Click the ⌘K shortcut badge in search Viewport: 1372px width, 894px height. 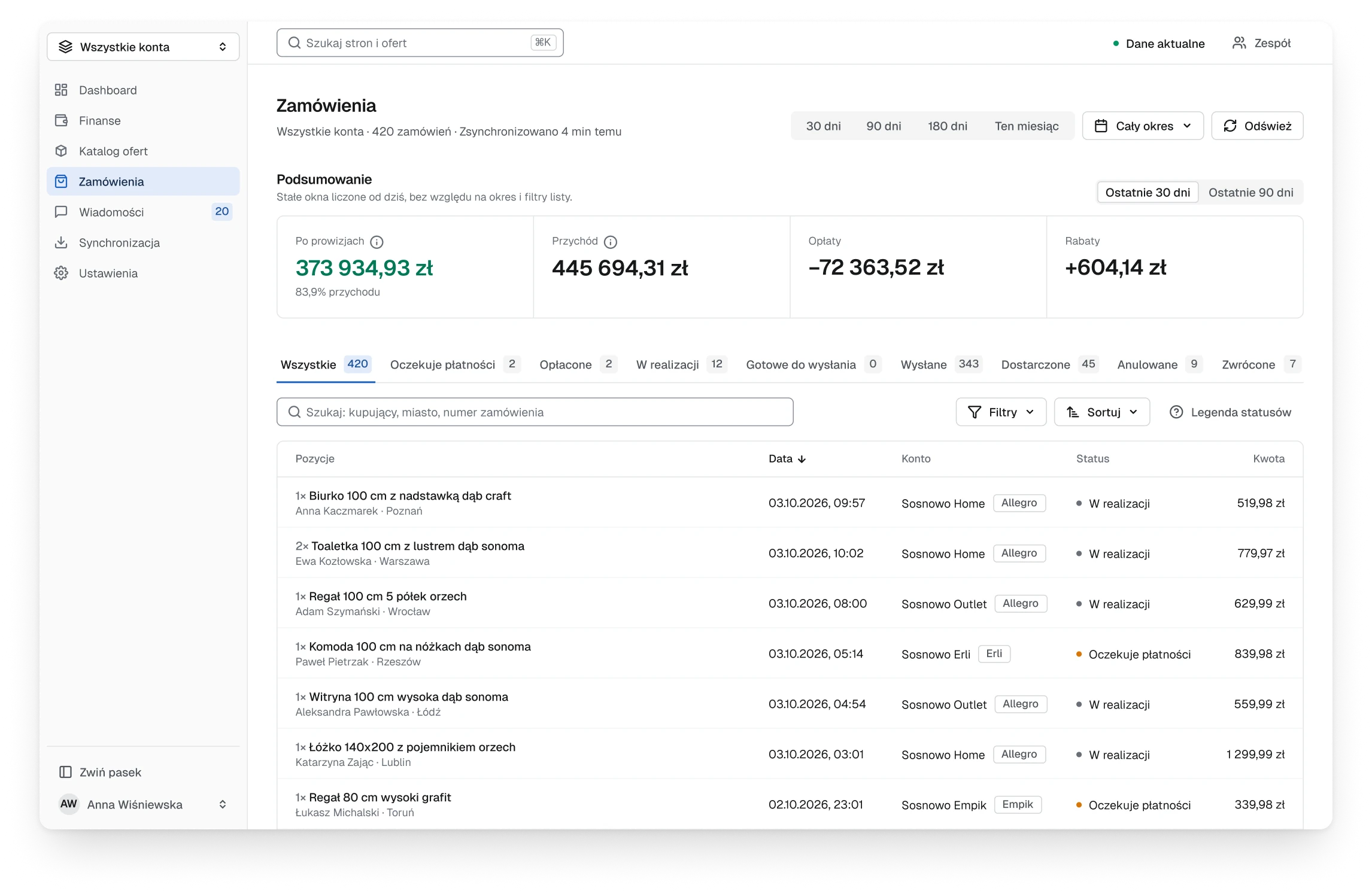543,42
